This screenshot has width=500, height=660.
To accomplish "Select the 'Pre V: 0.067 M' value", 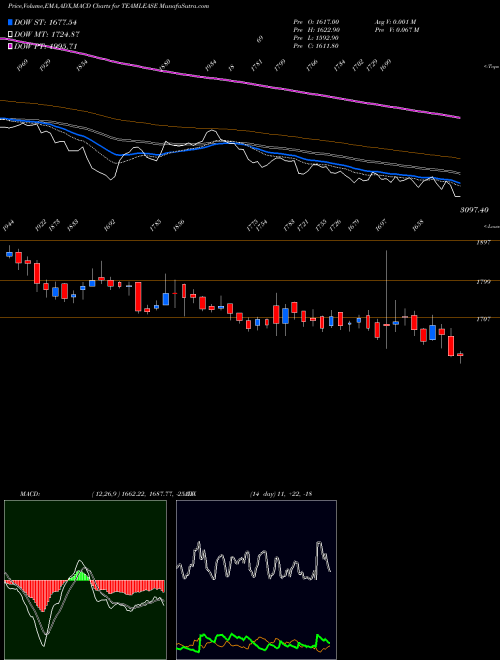I will click(x=397, y=30).
